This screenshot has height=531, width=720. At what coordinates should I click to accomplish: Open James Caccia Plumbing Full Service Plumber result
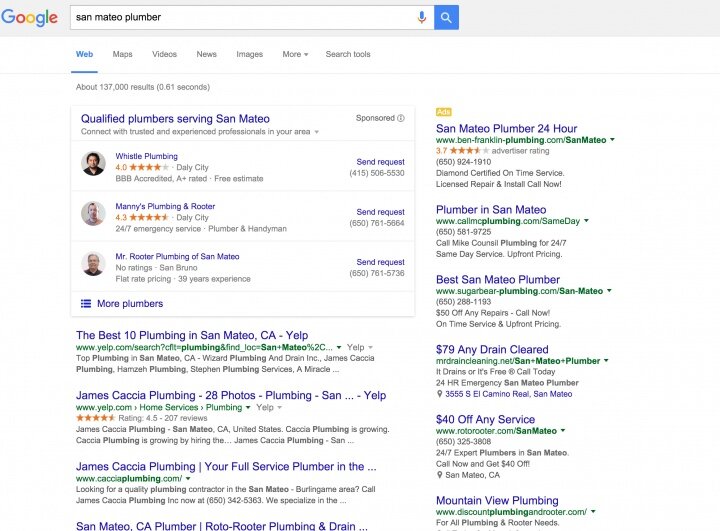click(x=226, y=467)
